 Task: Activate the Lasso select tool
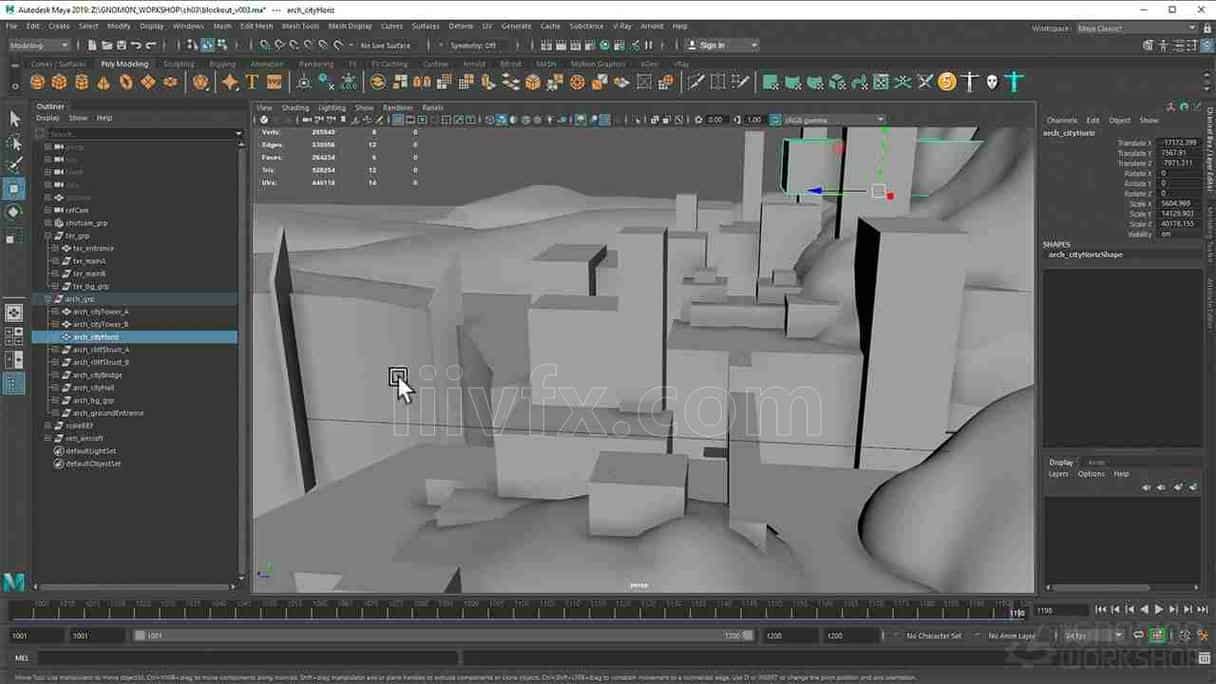(x=14, y=143)
